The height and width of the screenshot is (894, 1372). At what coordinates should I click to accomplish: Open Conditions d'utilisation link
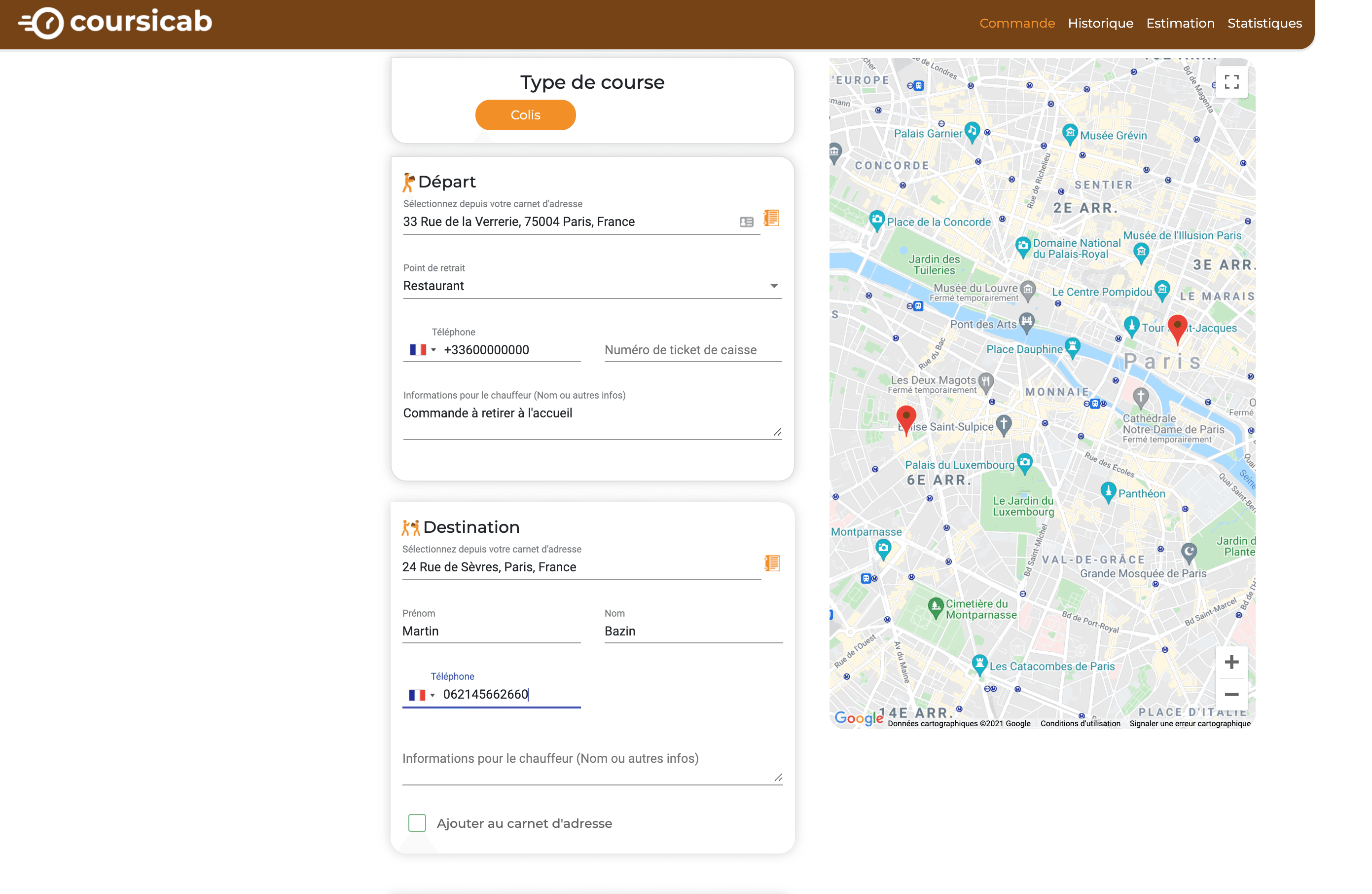tap(1080, 724)
